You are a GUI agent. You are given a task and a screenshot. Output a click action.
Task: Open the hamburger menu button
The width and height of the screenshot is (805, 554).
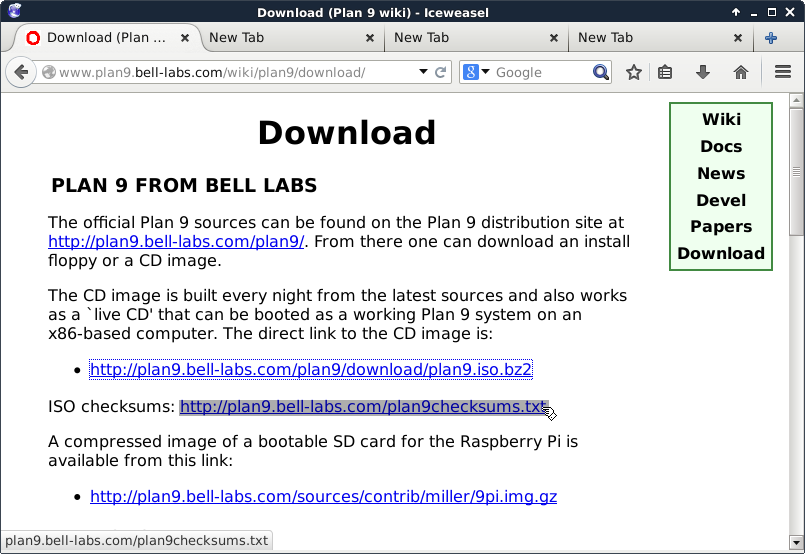(783, 72)
